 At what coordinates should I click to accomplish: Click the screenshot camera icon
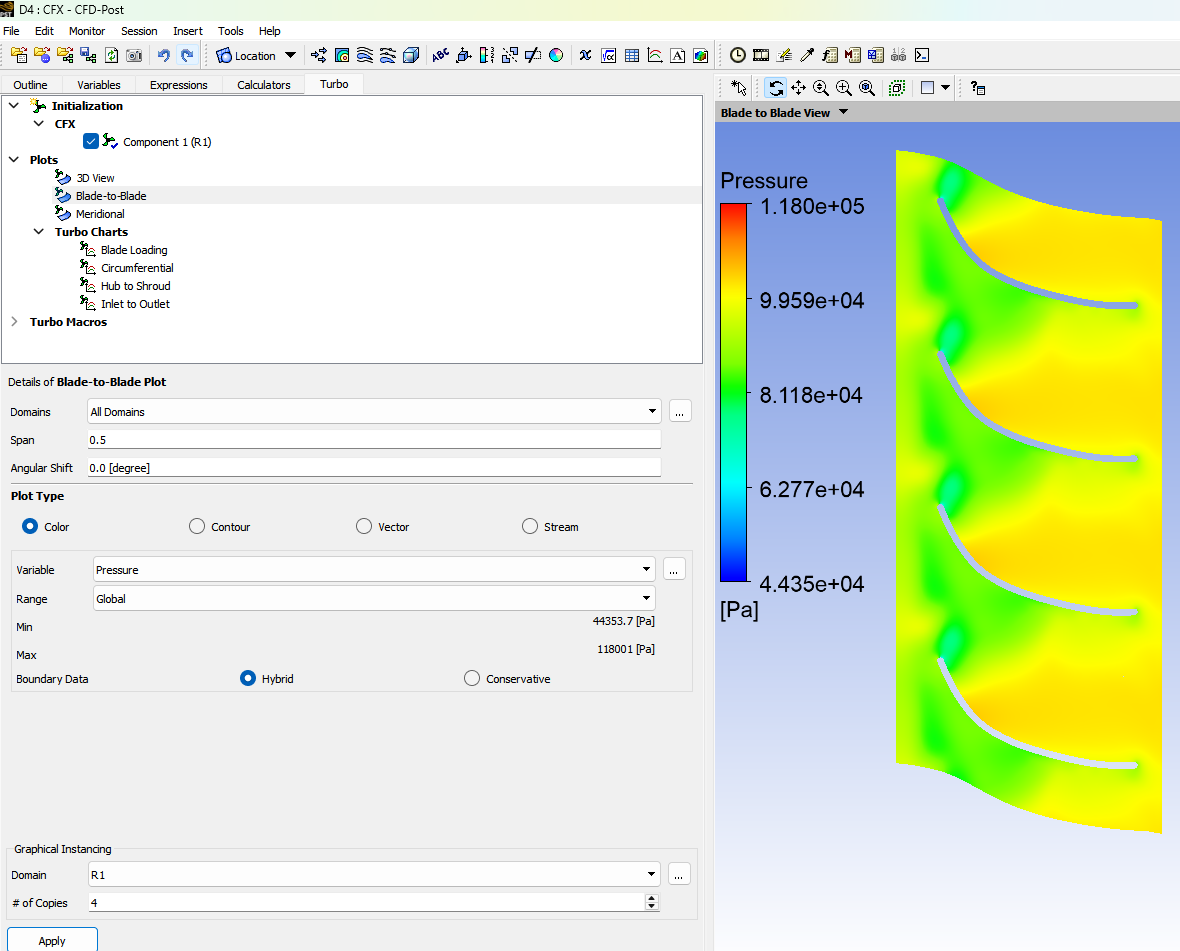click(x=134, y=56)
